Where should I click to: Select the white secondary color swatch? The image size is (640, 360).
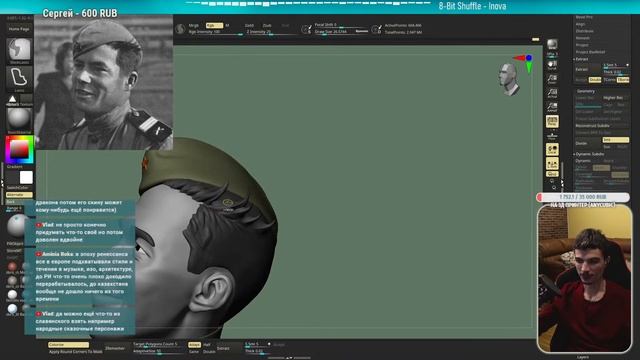26,178
